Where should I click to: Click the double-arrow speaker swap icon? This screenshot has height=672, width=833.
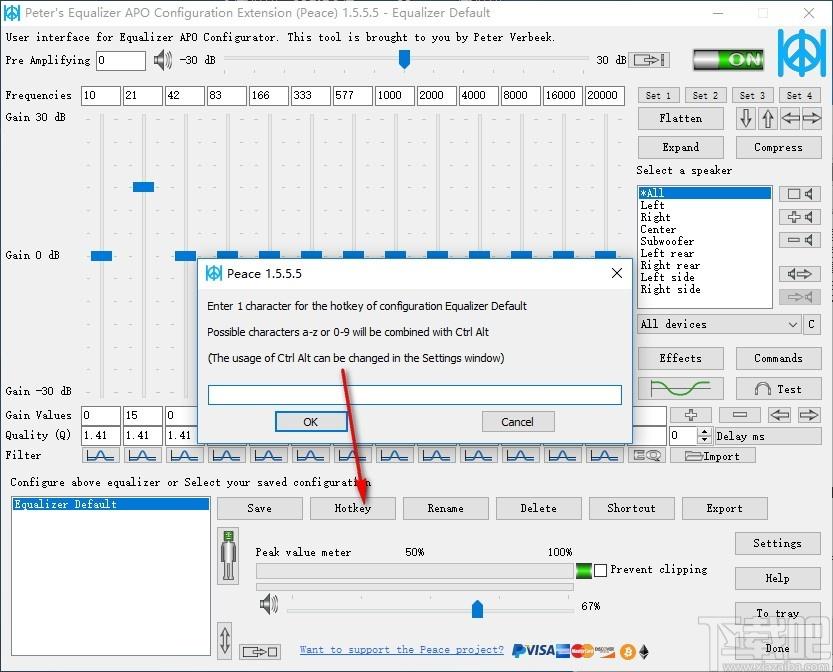[x=800, y=274]
